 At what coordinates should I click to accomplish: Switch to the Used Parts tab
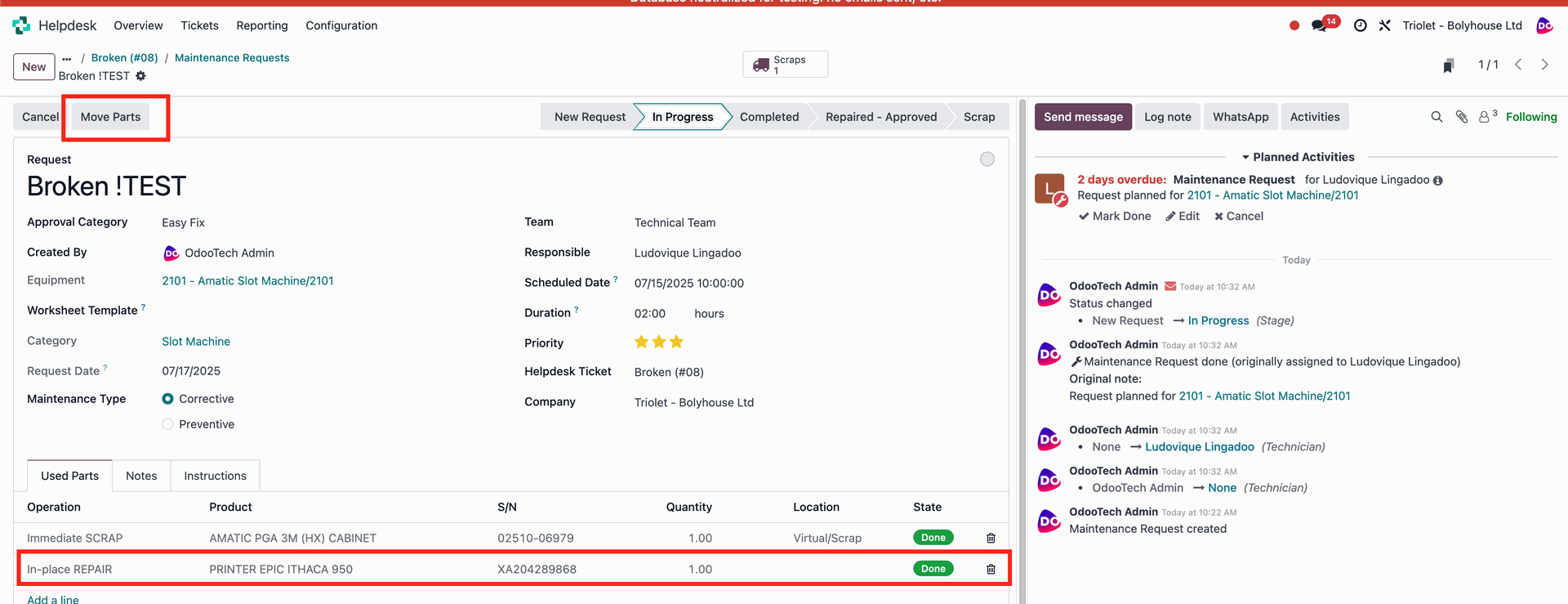(x=69, y=476)
